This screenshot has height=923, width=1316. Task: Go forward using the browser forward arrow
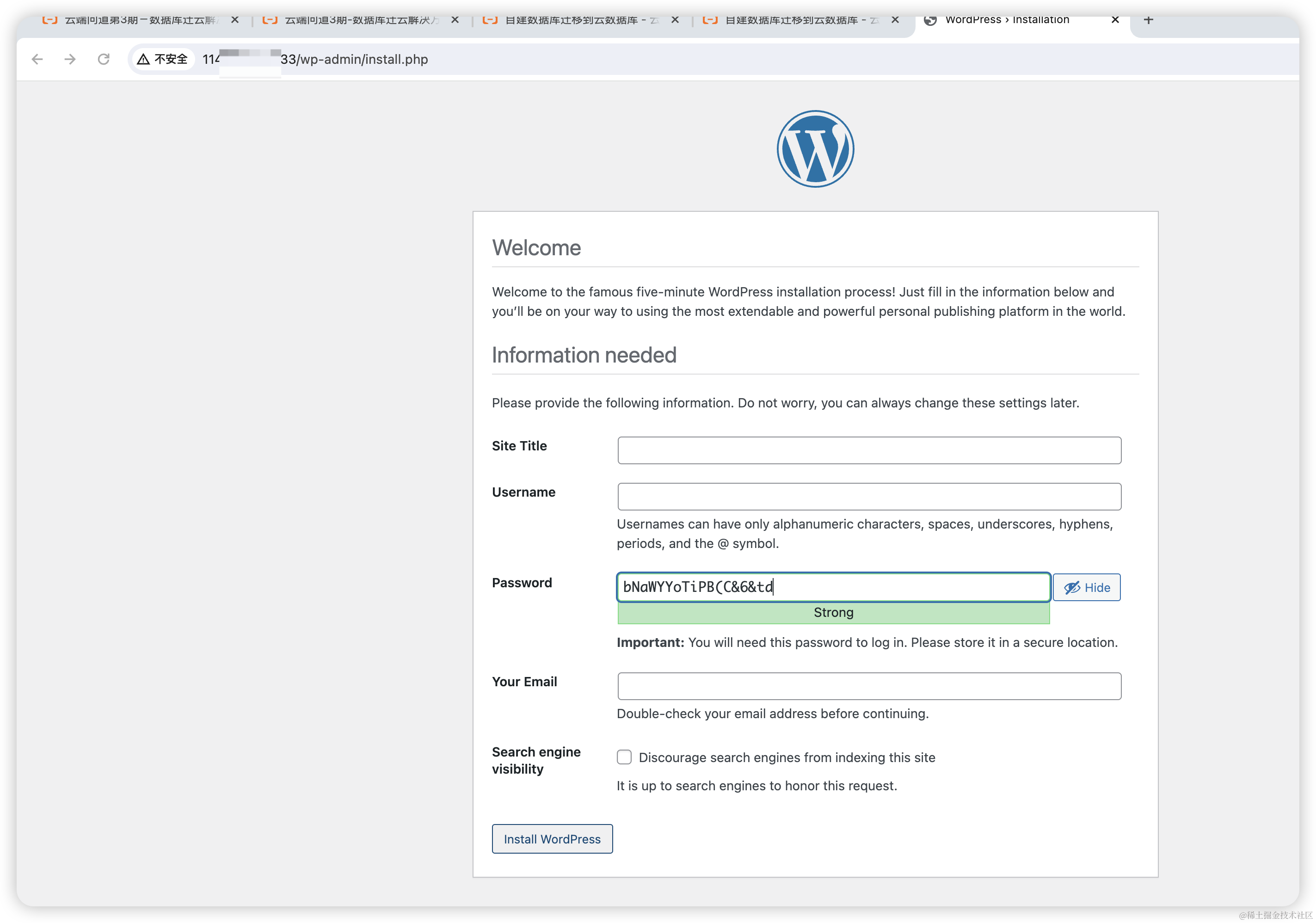pyautogui.click(x=70, y=59)
